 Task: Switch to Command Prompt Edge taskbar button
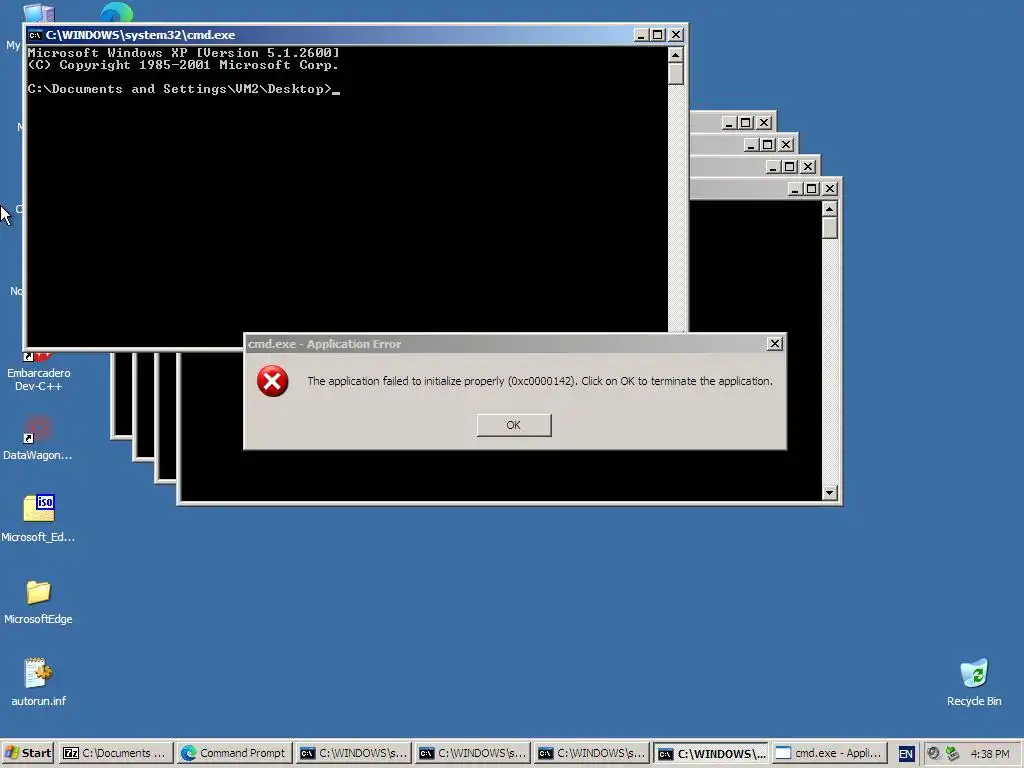(234, 753)
